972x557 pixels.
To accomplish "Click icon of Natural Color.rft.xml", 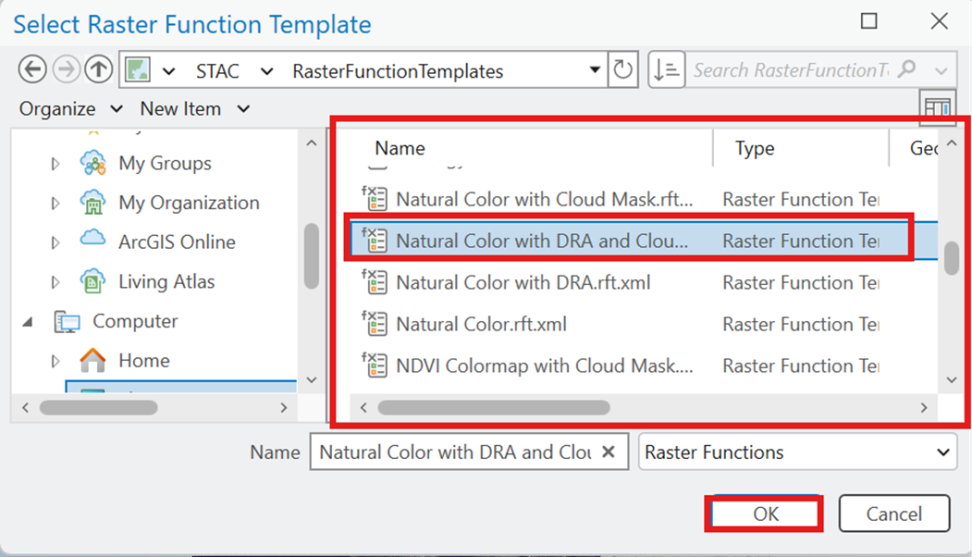I will [374, 323].
